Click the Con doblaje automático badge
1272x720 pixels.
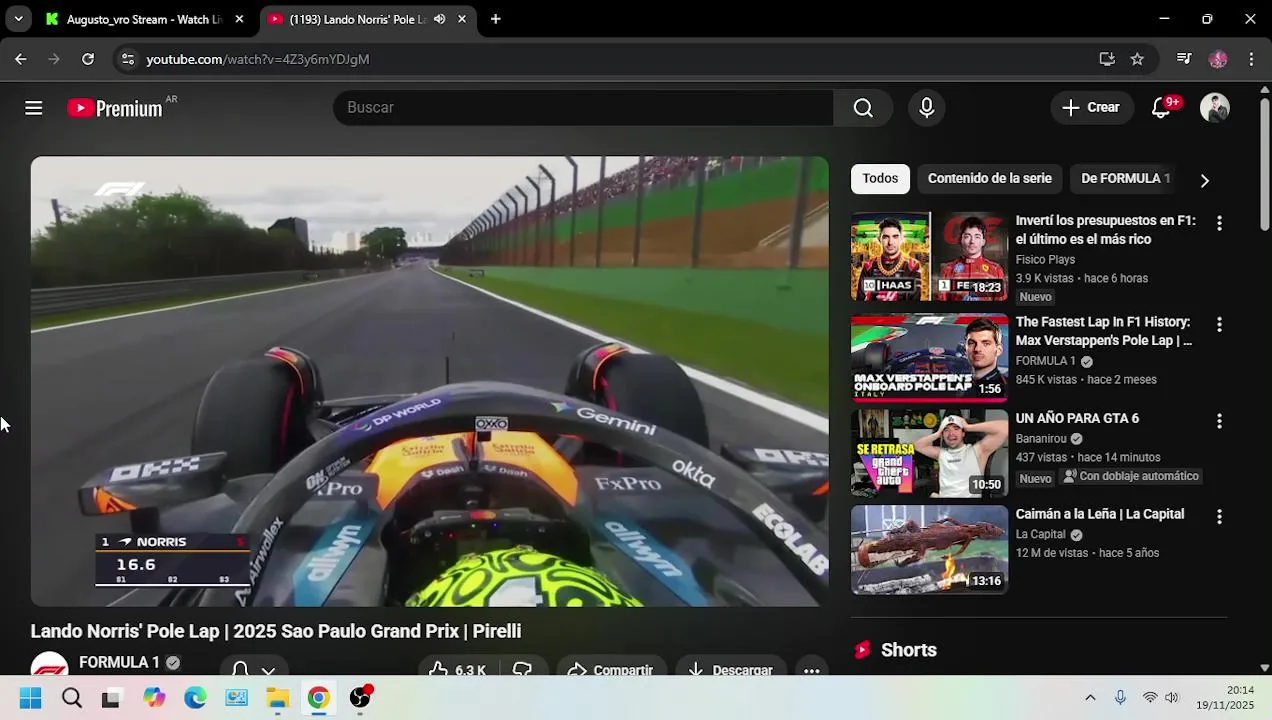[1130, 477]
